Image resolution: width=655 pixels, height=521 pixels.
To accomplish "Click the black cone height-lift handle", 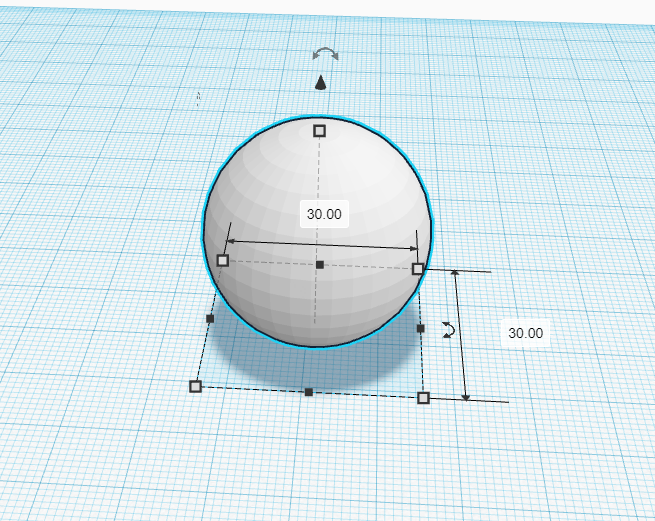I will (x=320, y=83).
